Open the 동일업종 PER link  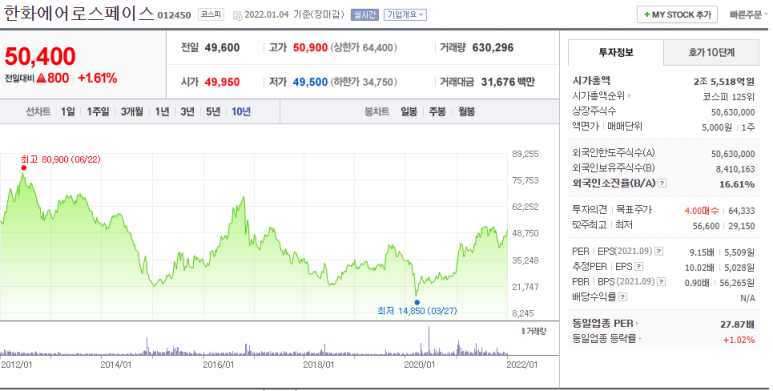[605, 324]
